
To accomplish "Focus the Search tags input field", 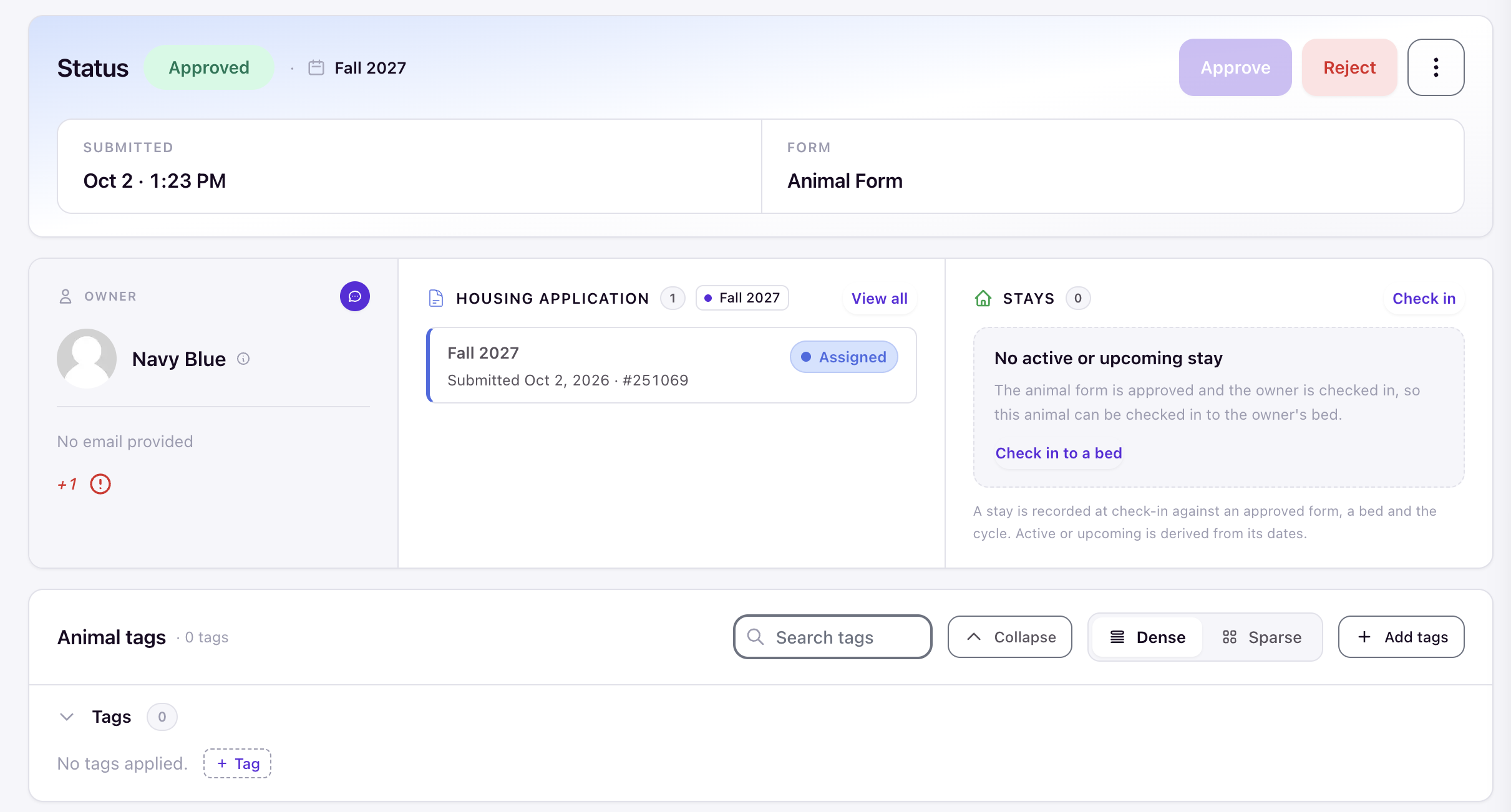I will tap(833, 637).
